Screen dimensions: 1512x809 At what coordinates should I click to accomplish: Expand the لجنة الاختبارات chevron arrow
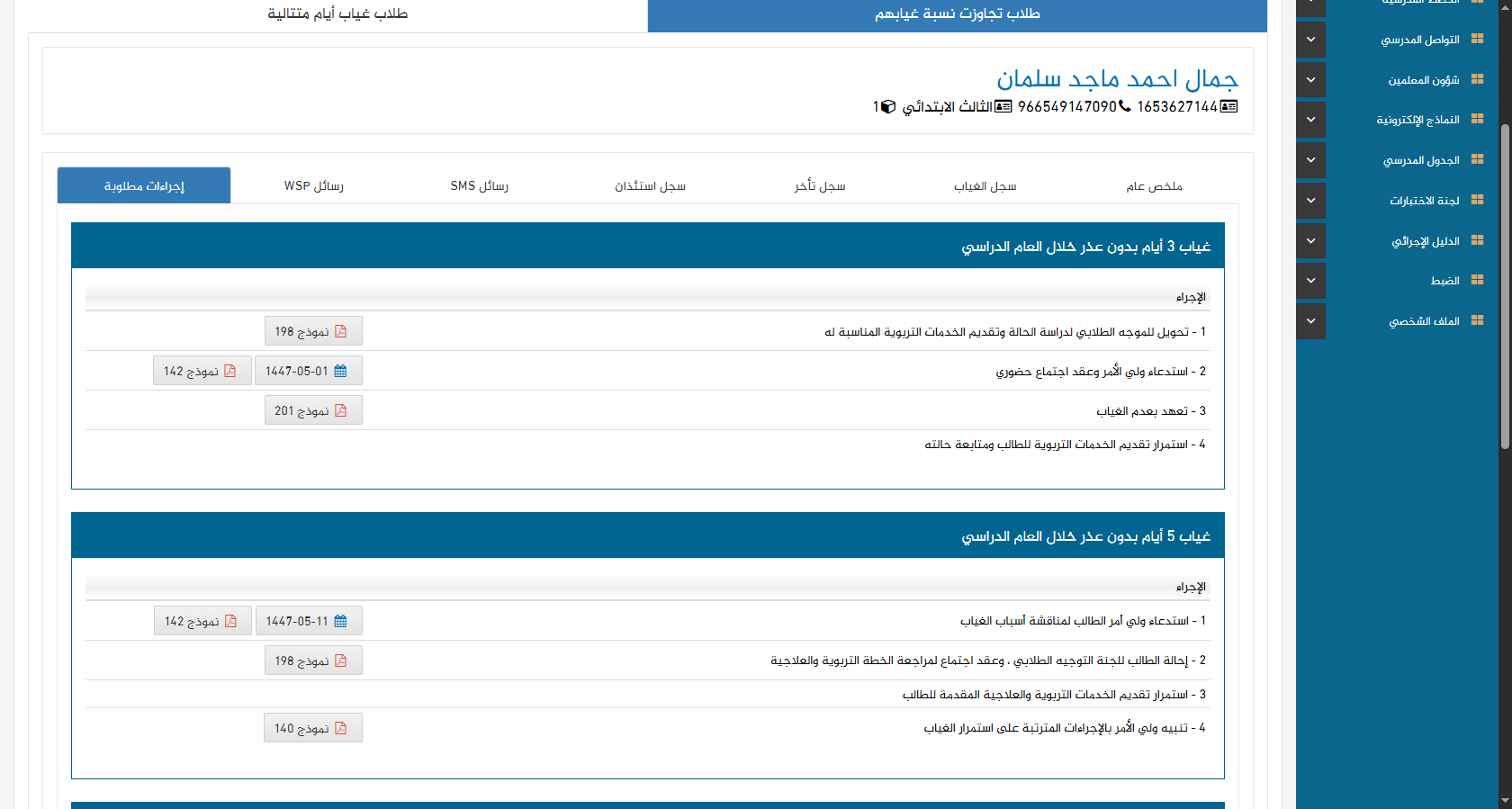pyautogui.click(x=1310, y=200)
